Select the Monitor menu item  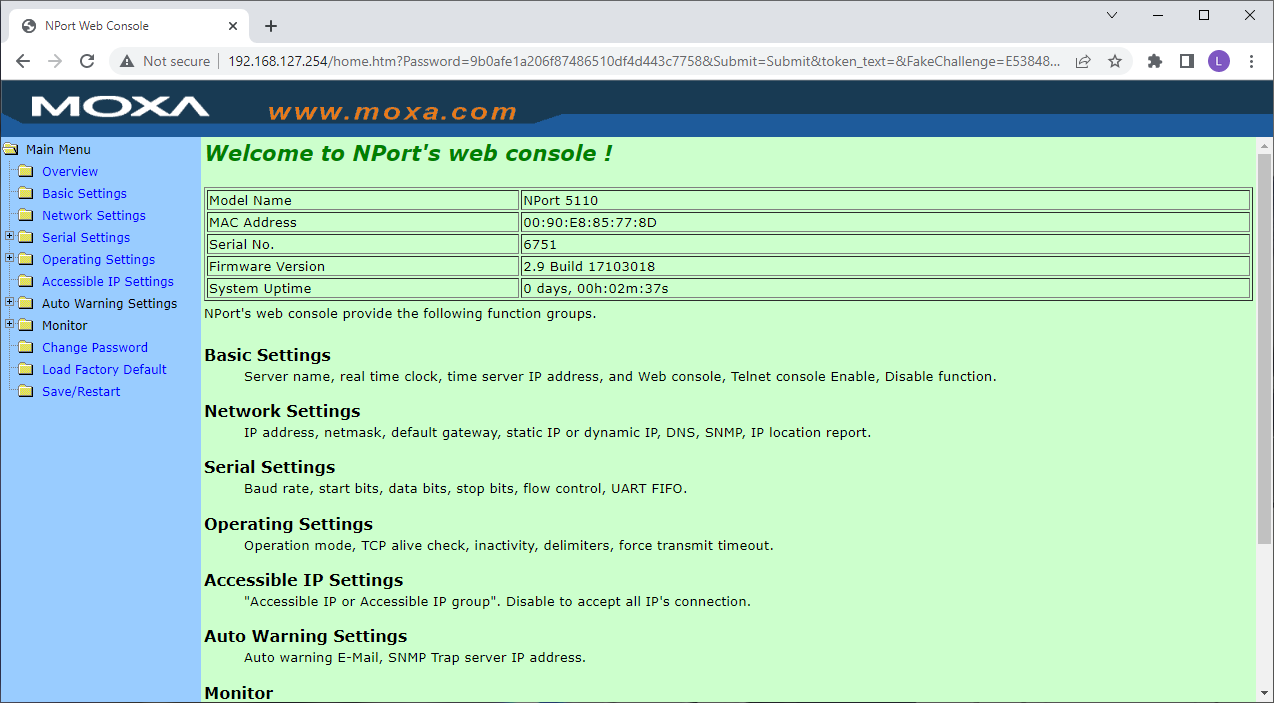click(x=65, y=326)
